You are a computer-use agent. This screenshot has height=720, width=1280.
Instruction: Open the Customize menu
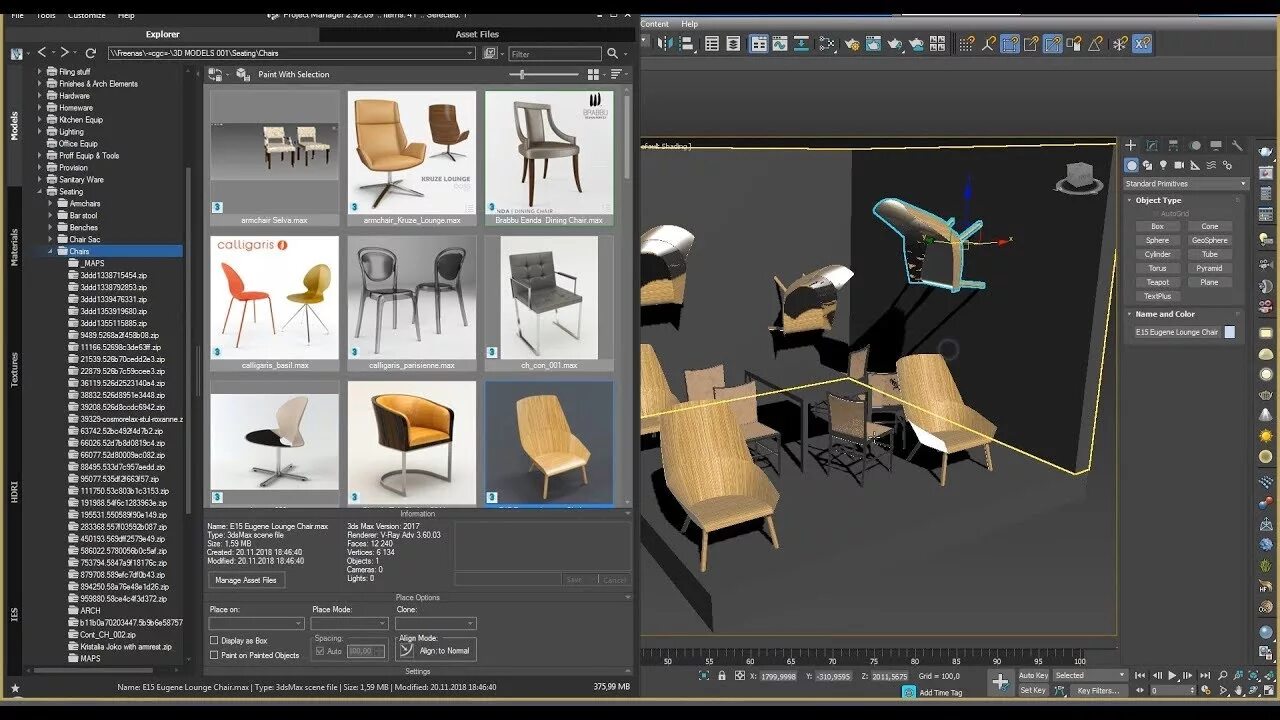(x=87, y=15)
